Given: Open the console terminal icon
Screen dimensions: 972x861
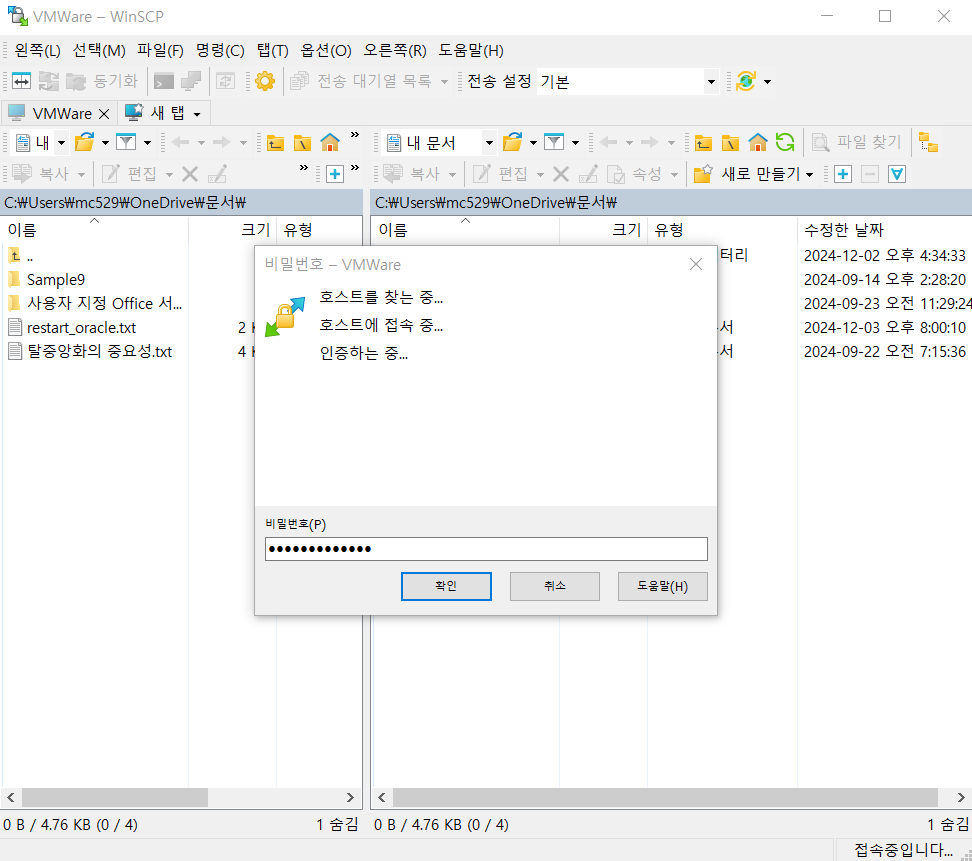Looking at the screenshot, I should 164,81.
